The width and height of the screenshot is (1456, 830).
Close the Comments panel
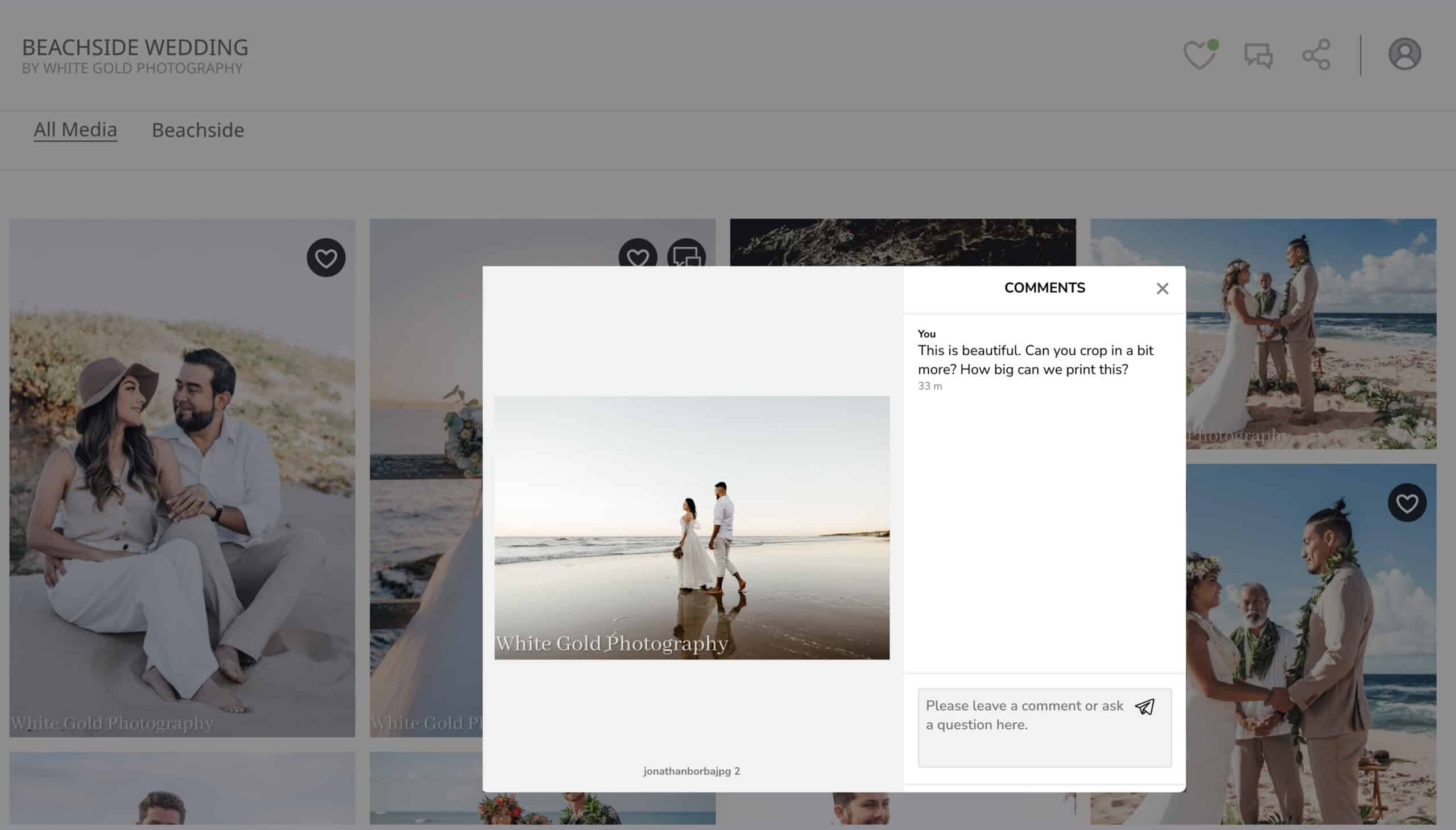coord(1162,288)
